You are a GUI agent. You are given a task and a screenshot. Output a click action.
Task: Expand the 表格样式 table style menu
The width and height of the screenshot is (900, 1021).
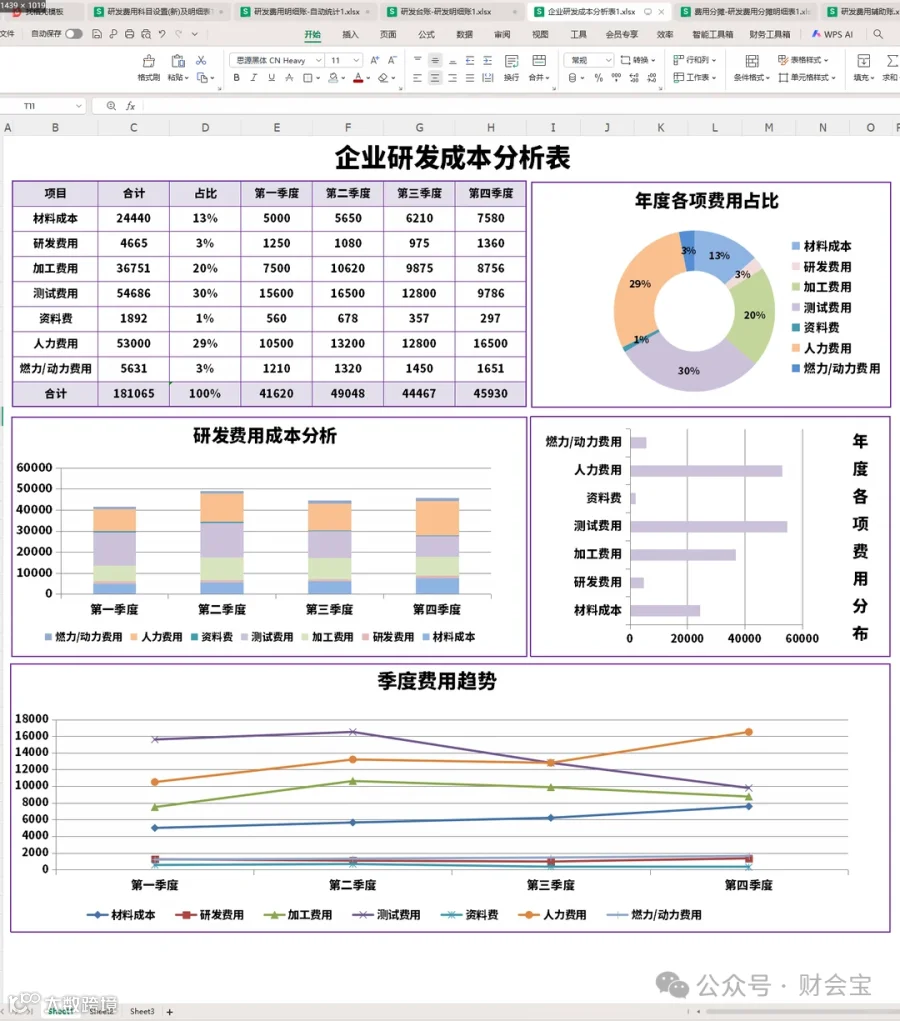(x=803, y=60)
